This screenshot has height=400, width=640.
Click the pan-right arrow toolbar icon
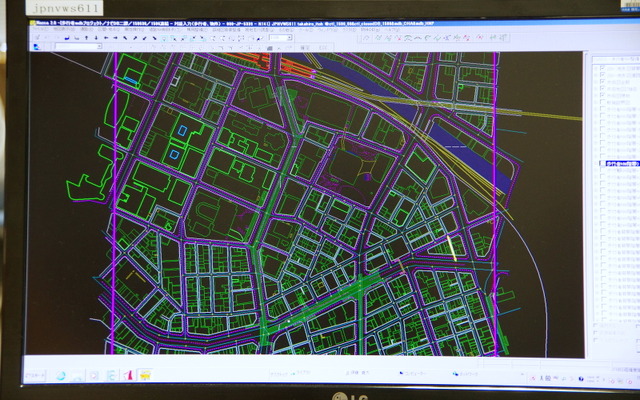click(116, 38)
